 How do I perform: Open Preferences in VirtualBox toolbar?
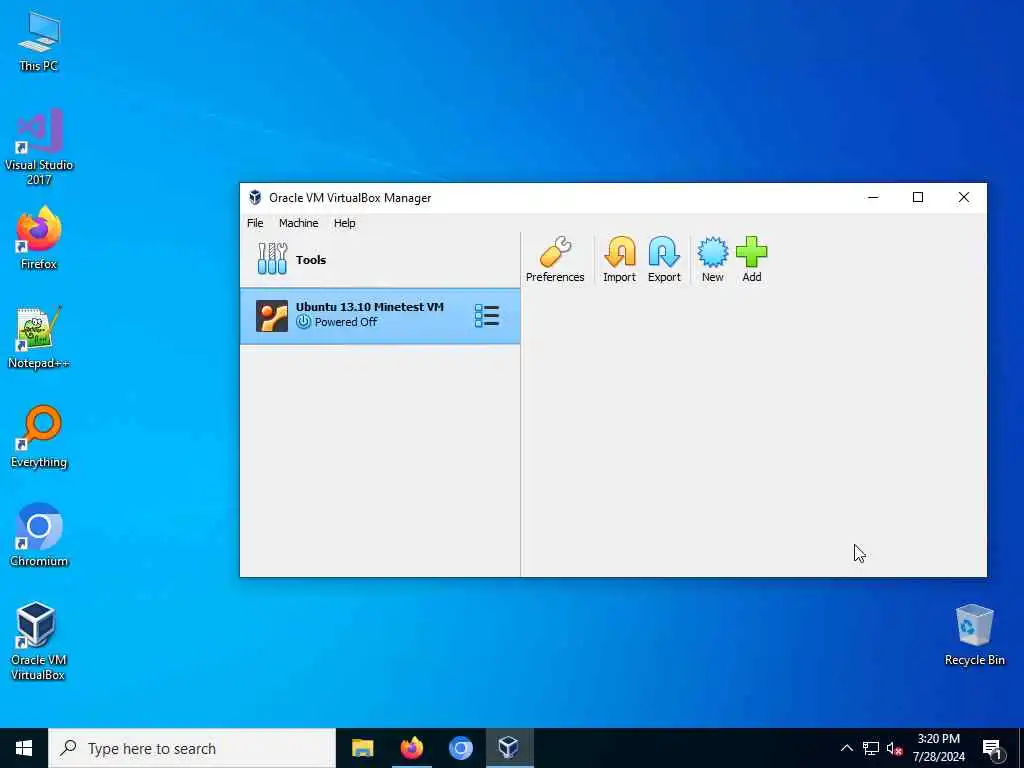click(x=554, y=259)
